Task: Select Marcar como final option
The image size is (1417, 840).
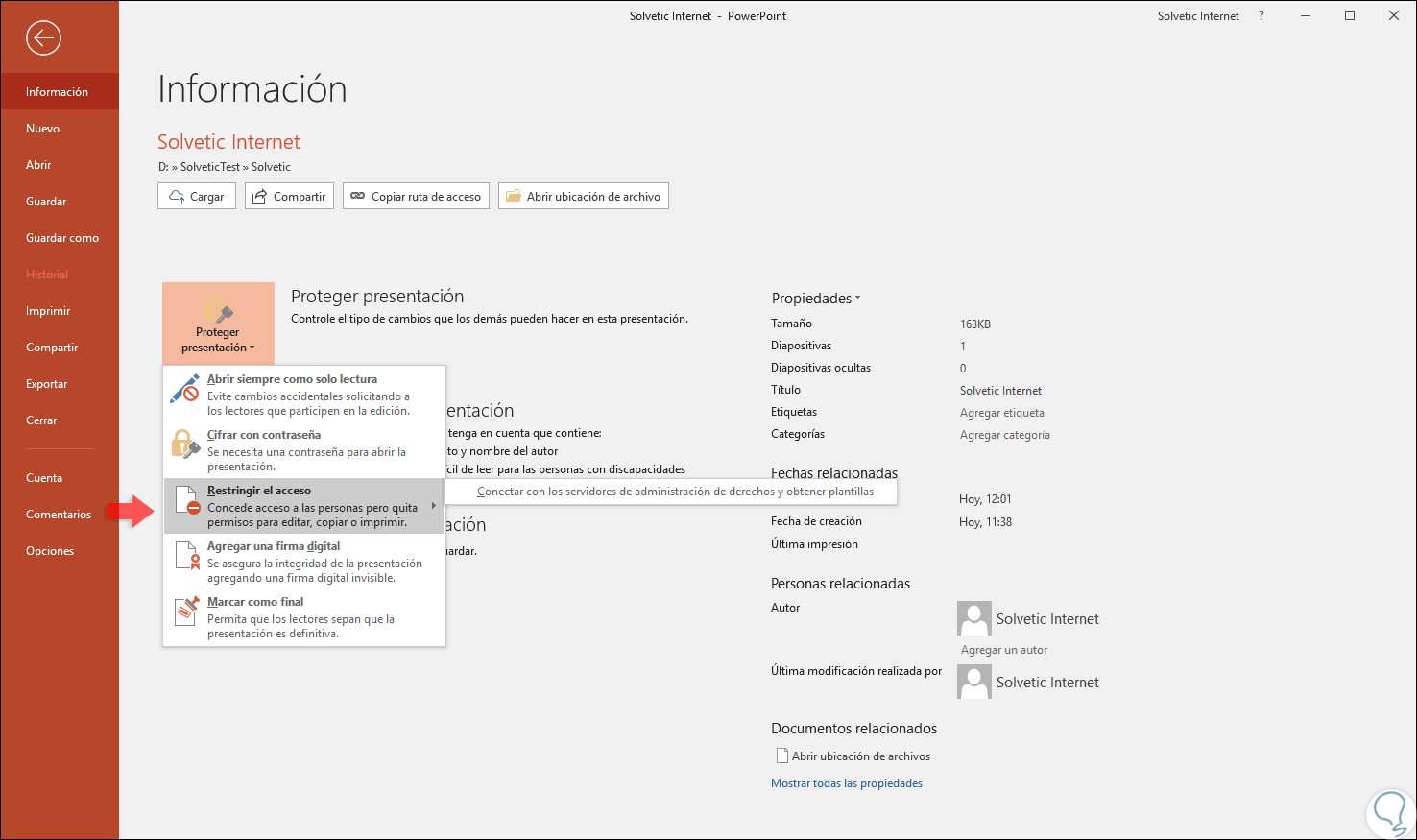Action: point(304,617)
